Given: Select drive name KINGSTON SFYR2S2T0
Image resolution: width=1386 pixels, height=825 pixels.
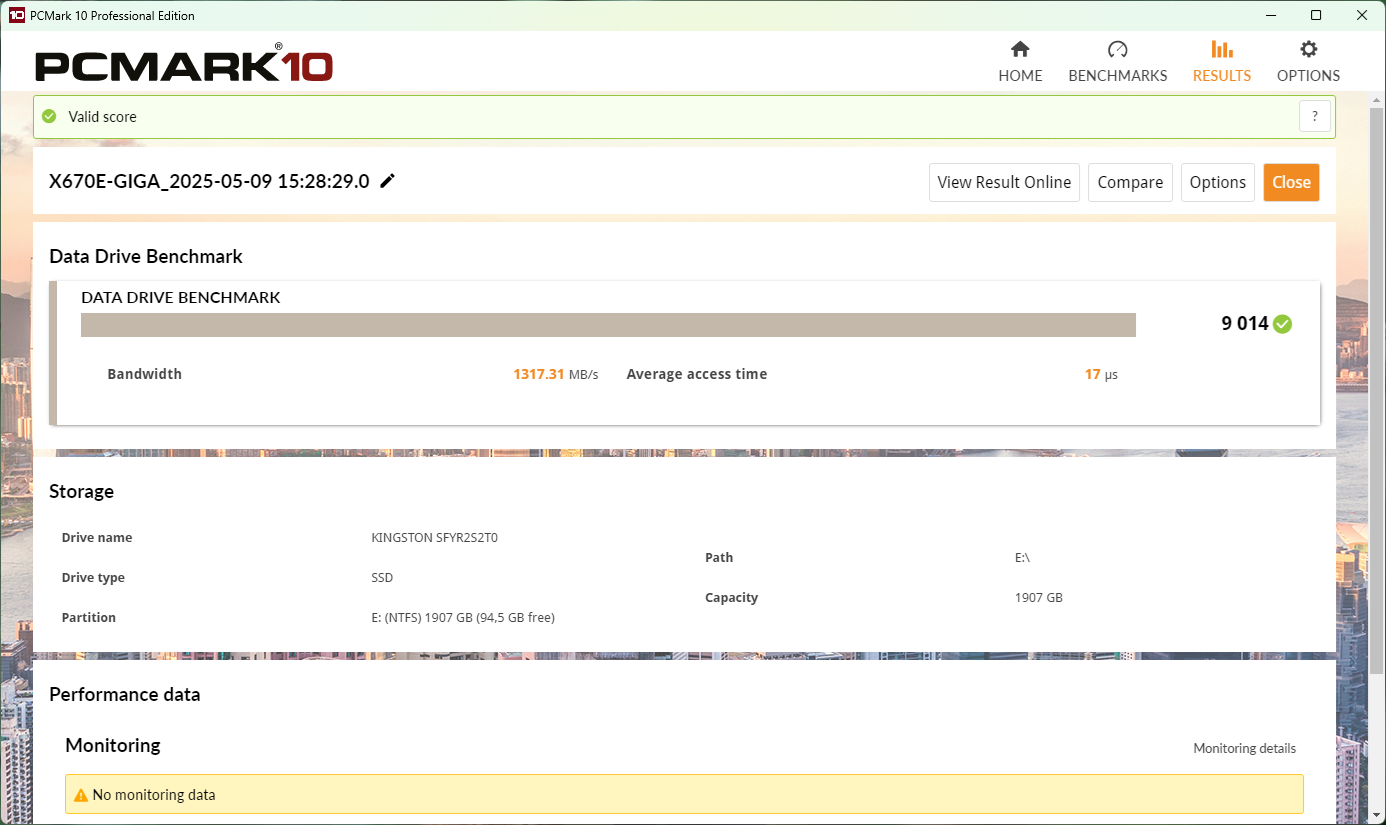Looking at the screenshot, I should (x=434, y=537).
